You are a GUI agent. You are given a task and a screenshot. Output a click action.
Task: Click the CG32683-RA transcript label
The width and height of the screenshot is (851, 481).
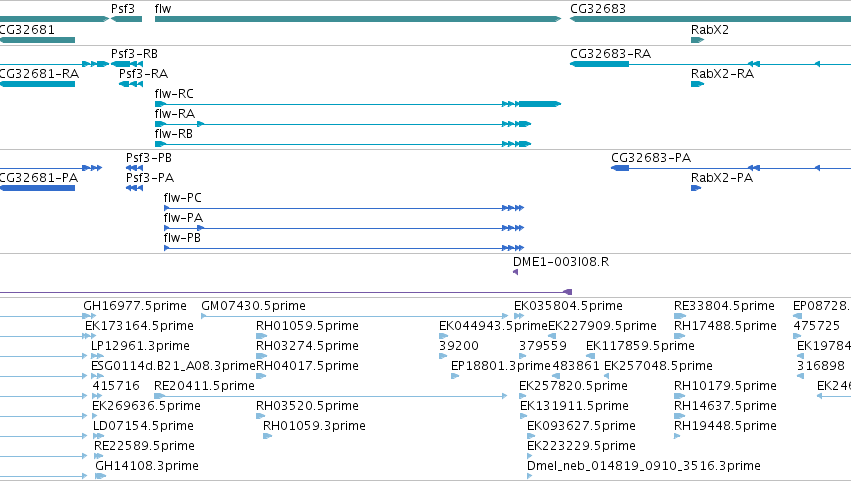point(610,54)
